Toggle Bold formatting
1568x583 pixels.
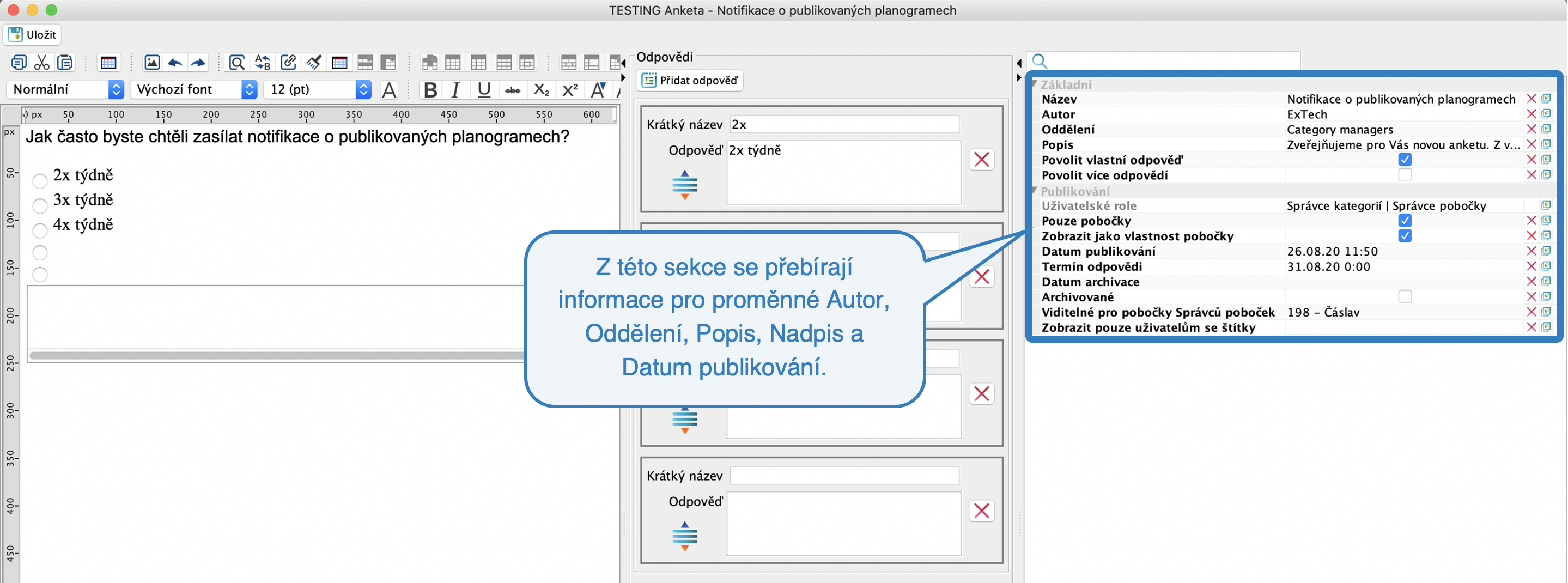pyautogui.click(x=430, y=90)
